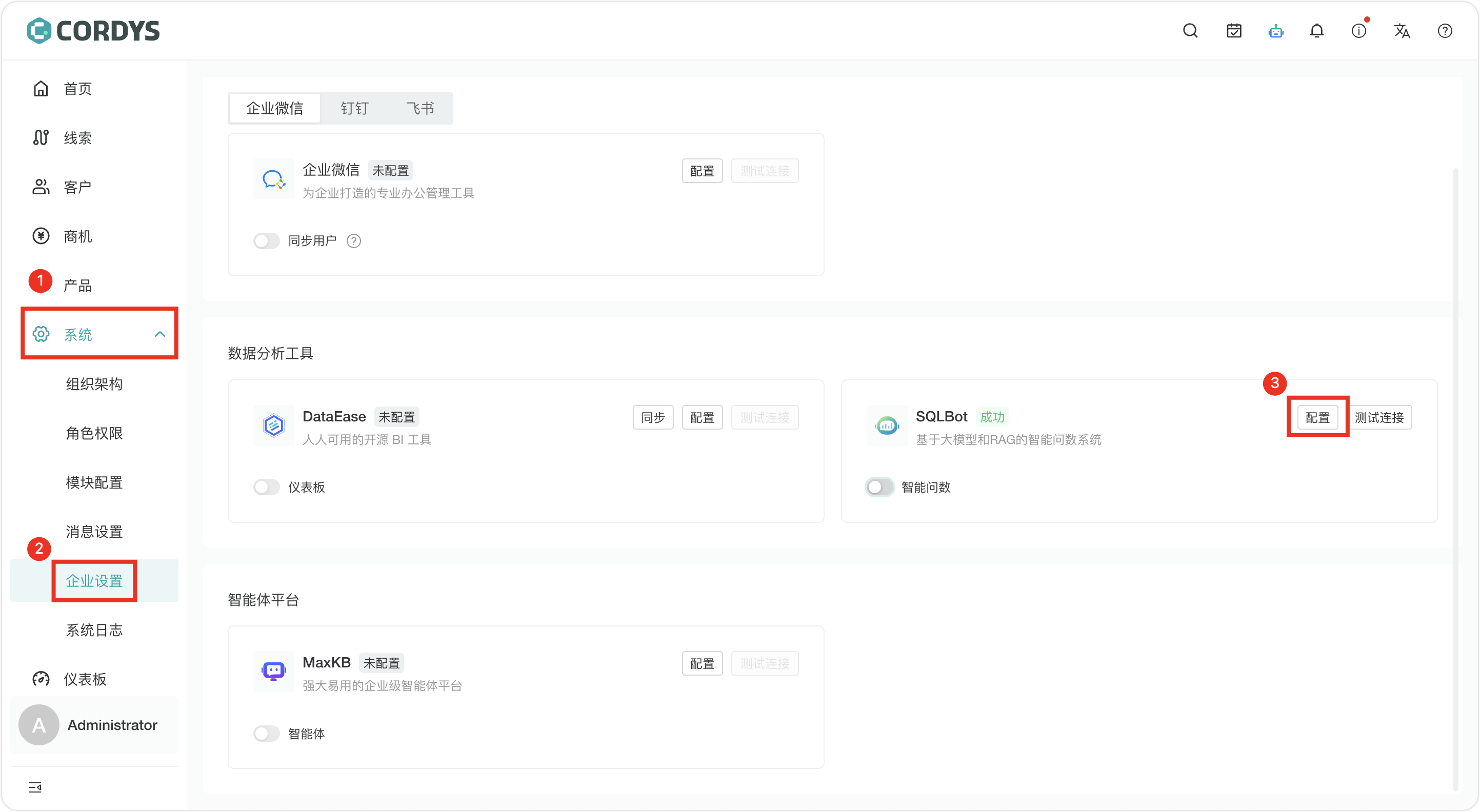Switch to the 飞书 tab
The width and height of the screenshot is (1480, 812).
pos(420,108)
